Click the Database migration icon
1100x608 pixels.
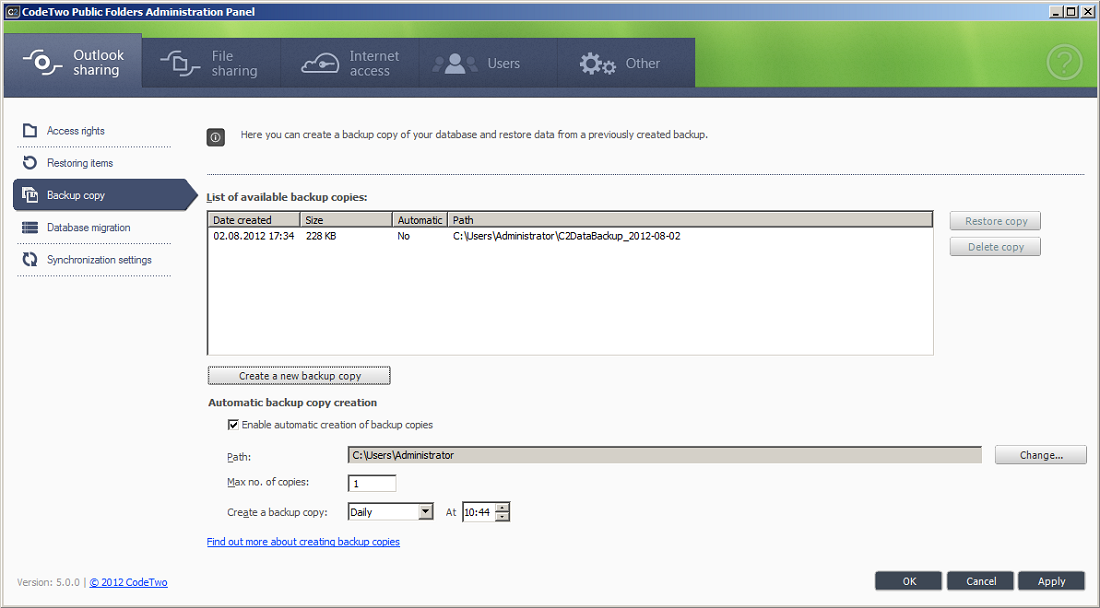point(29,227)
